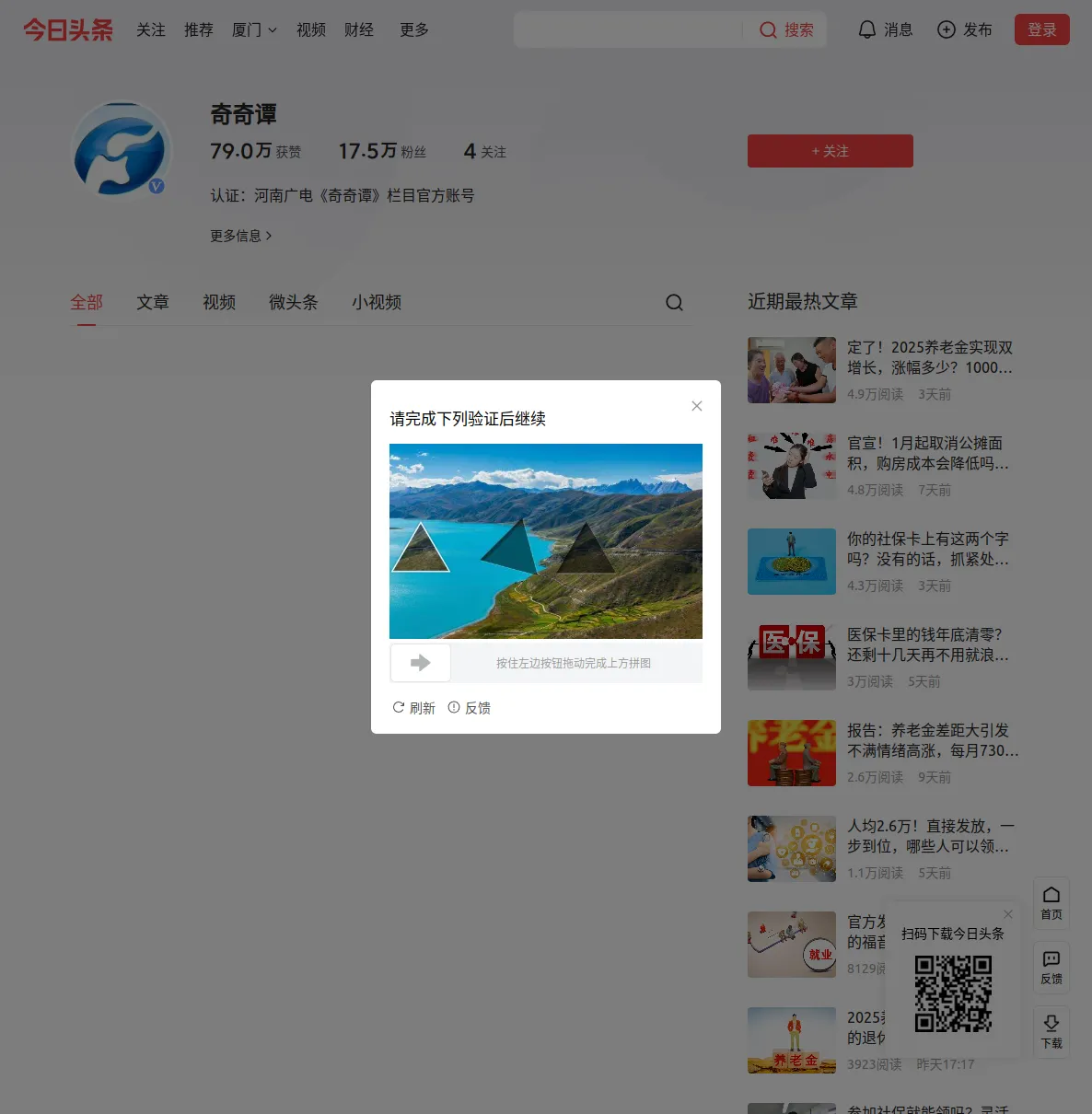Click the slider arrow handle

tap(421, 663)
